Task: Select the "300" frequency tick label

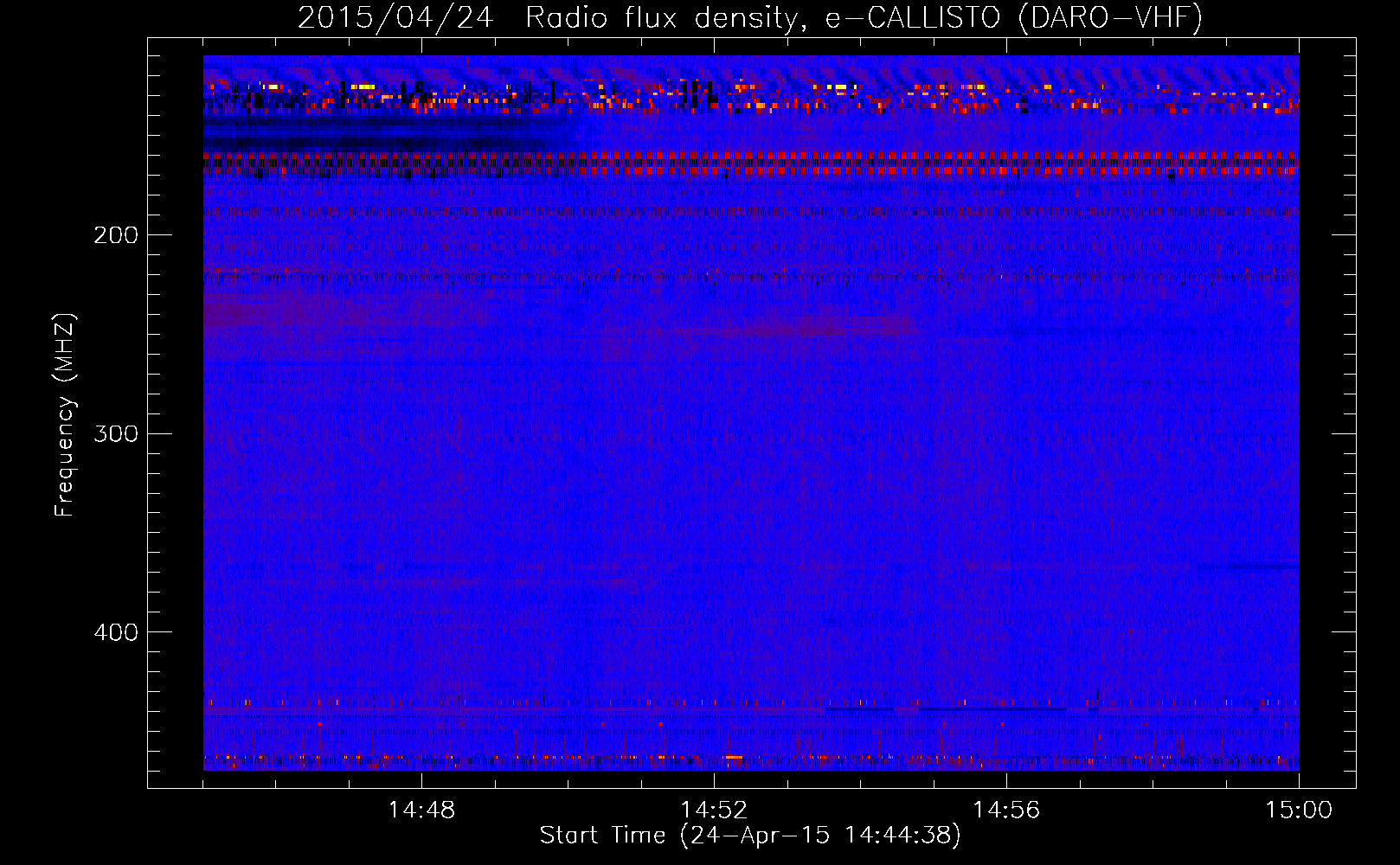Action: (116, 433)
